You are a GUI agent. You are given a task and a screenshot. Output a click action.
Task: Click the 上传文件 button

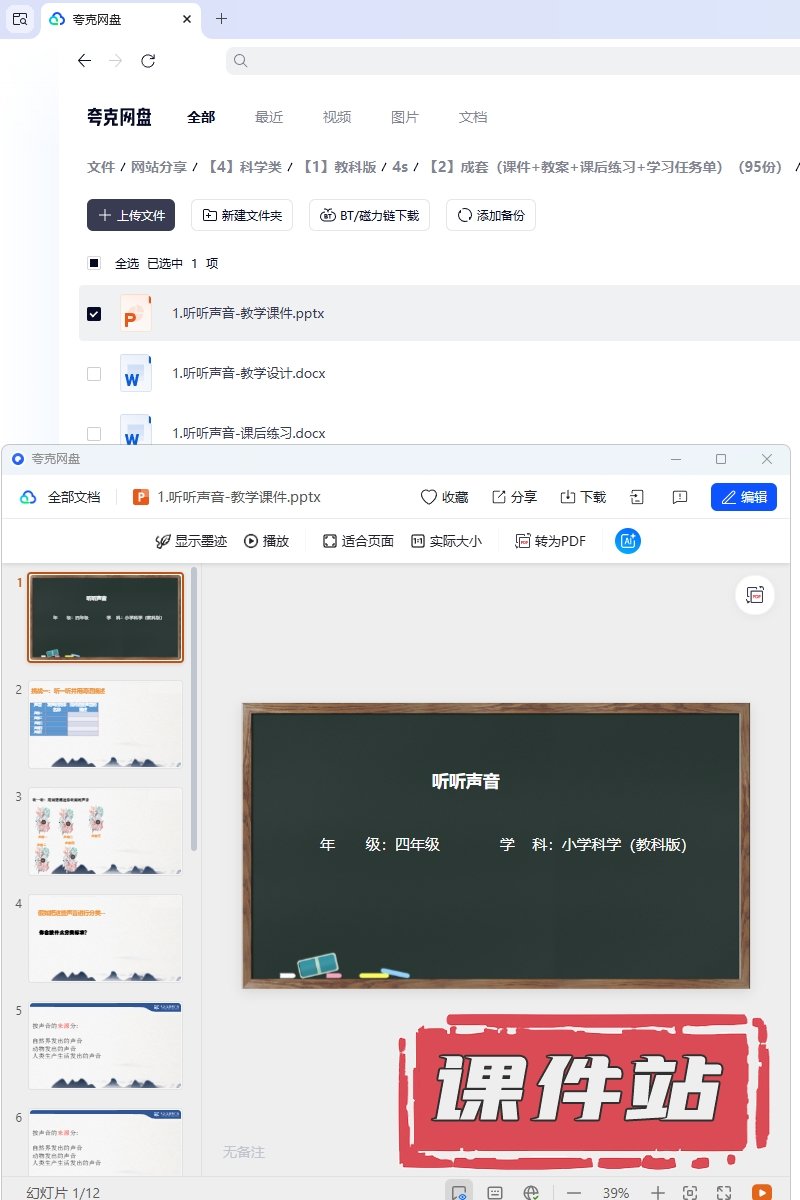tap(131, 215)
